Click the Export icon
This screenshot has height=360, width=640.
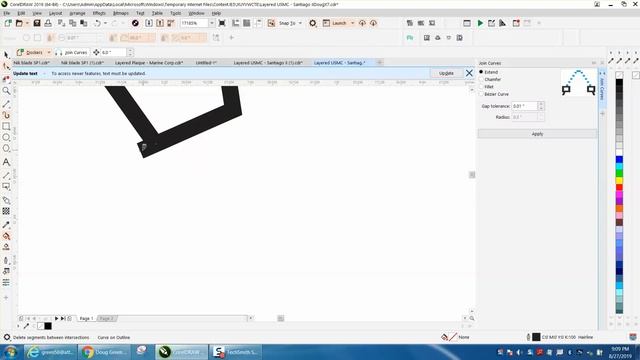click(160, 23)
